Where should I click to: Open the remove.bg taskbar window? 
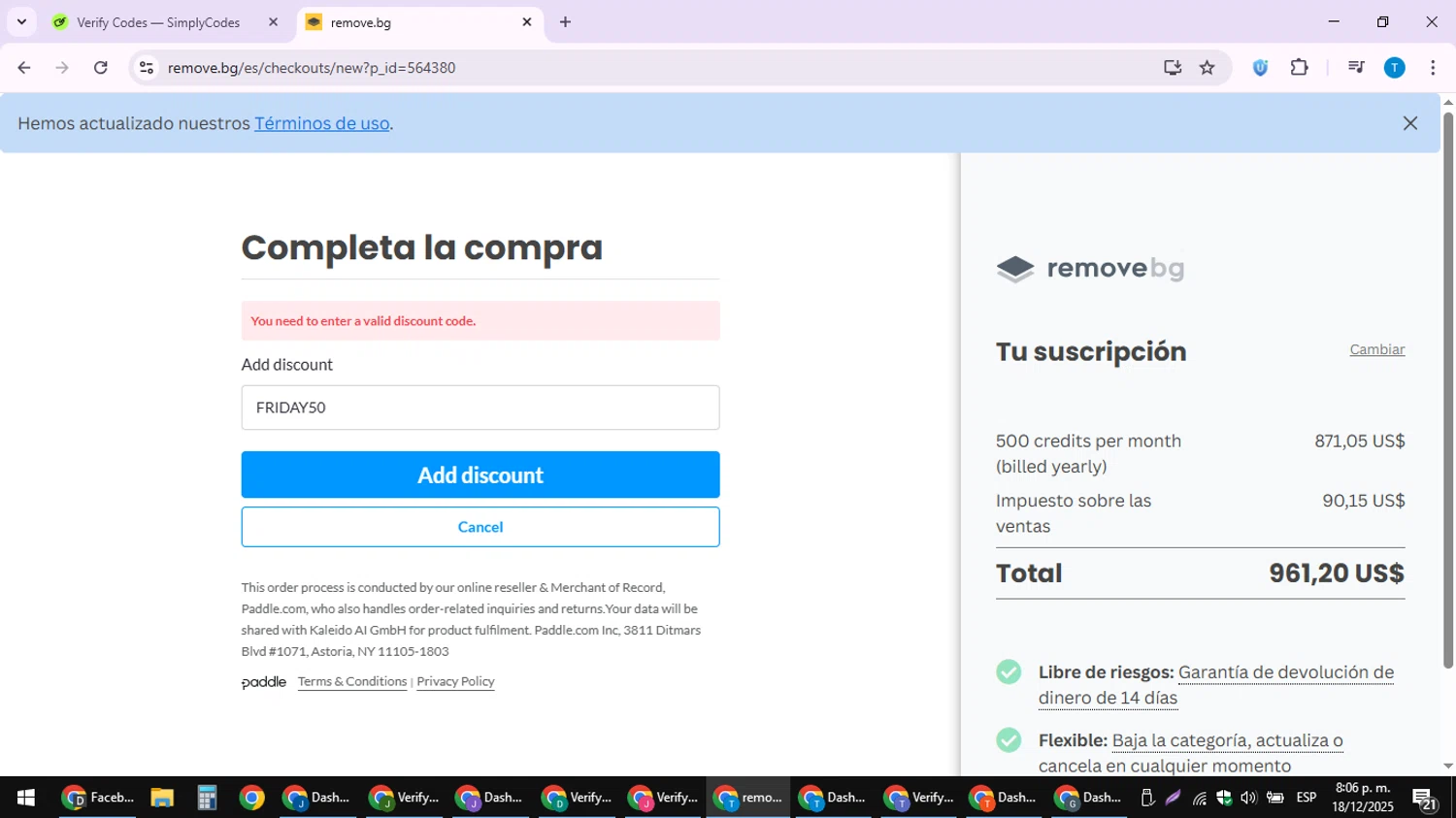click(747, 798)
